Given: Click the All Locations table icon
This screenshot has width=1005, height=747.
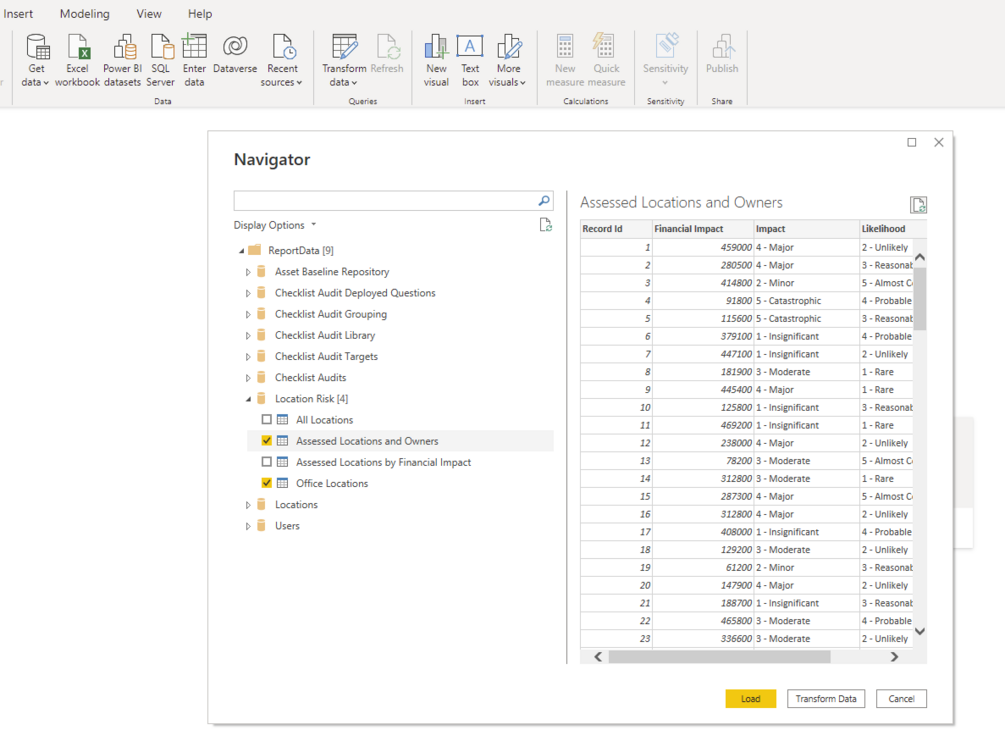Looking at the screenshot, I should [282, 419].
